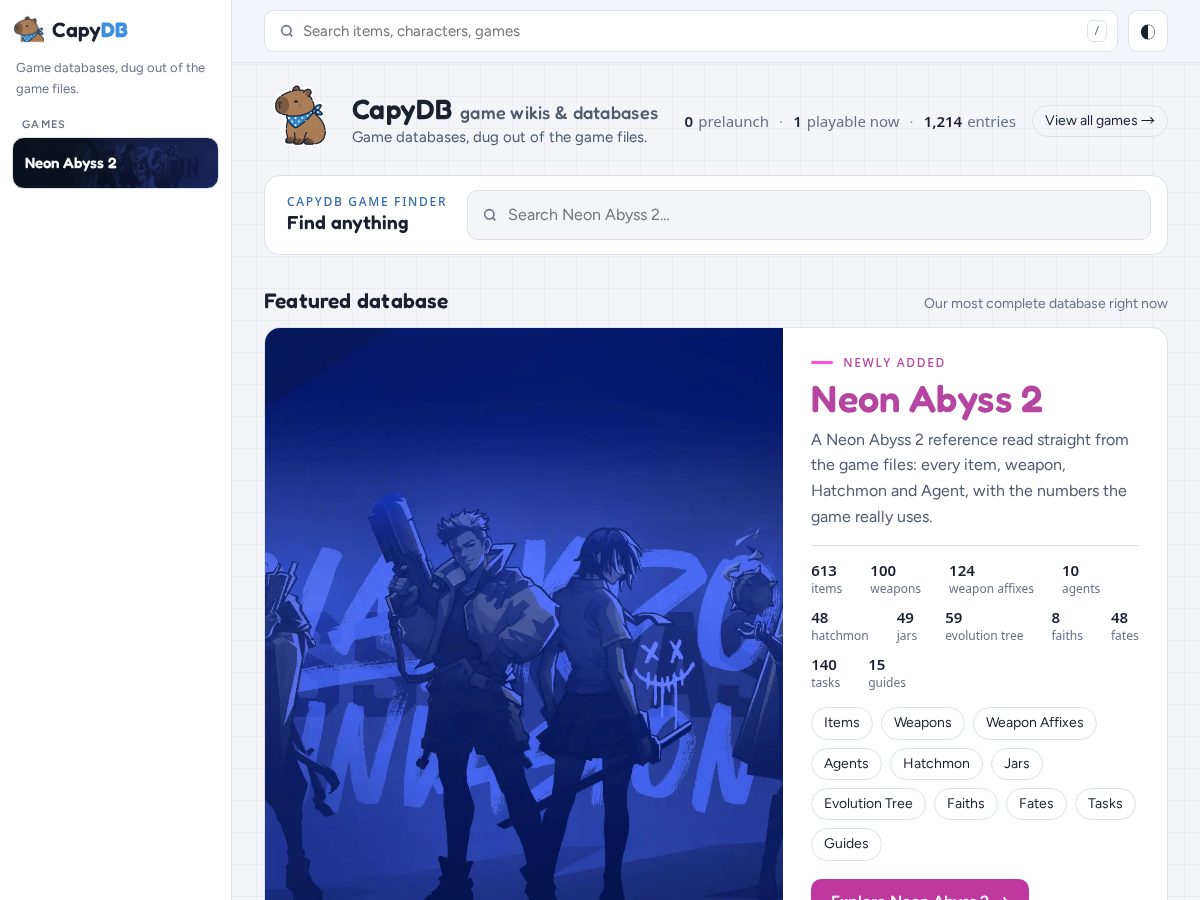Click the NEWLY ADDED label
Screen dimensions: 1200x900
click(x=894, y=363)
